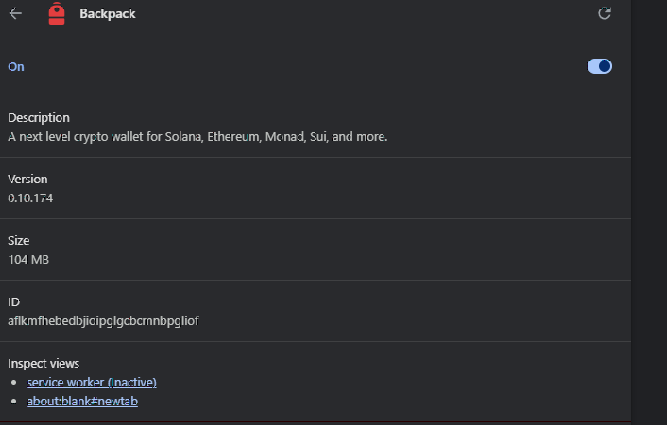Open the service worker (Inactive) link
Screen dimensions: 667x425
(92, 382)
